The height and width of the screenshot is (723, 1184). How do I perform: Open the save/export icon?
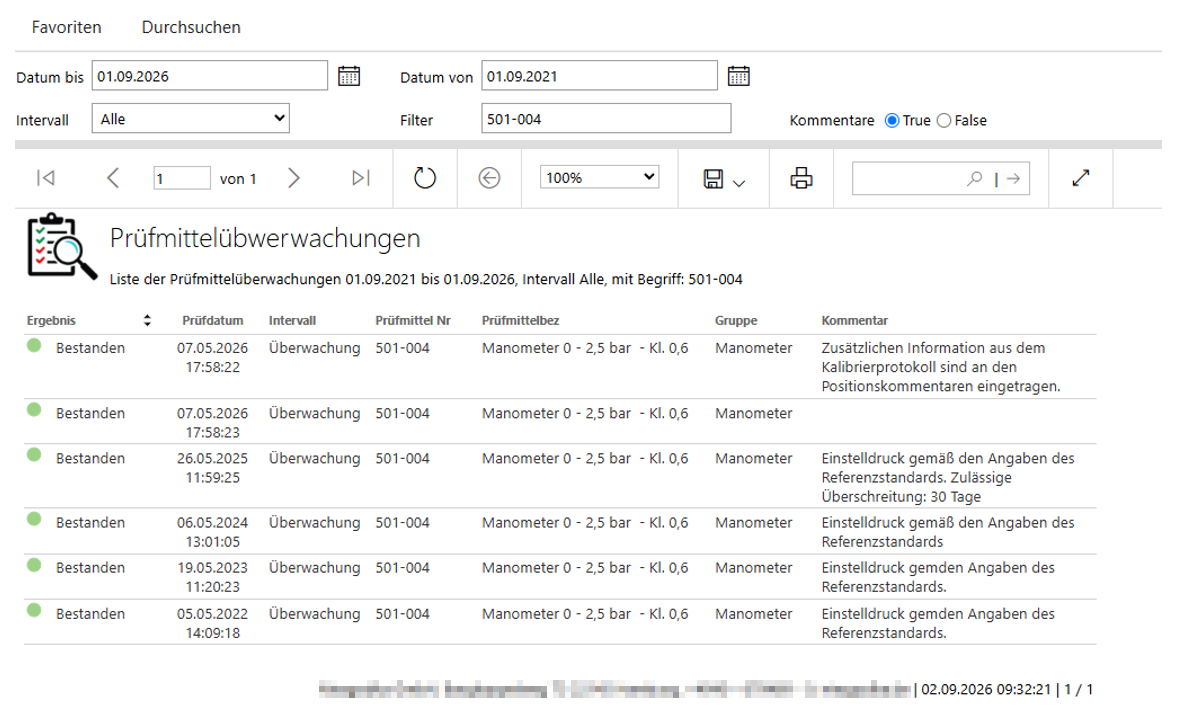[x=714, y=179]
